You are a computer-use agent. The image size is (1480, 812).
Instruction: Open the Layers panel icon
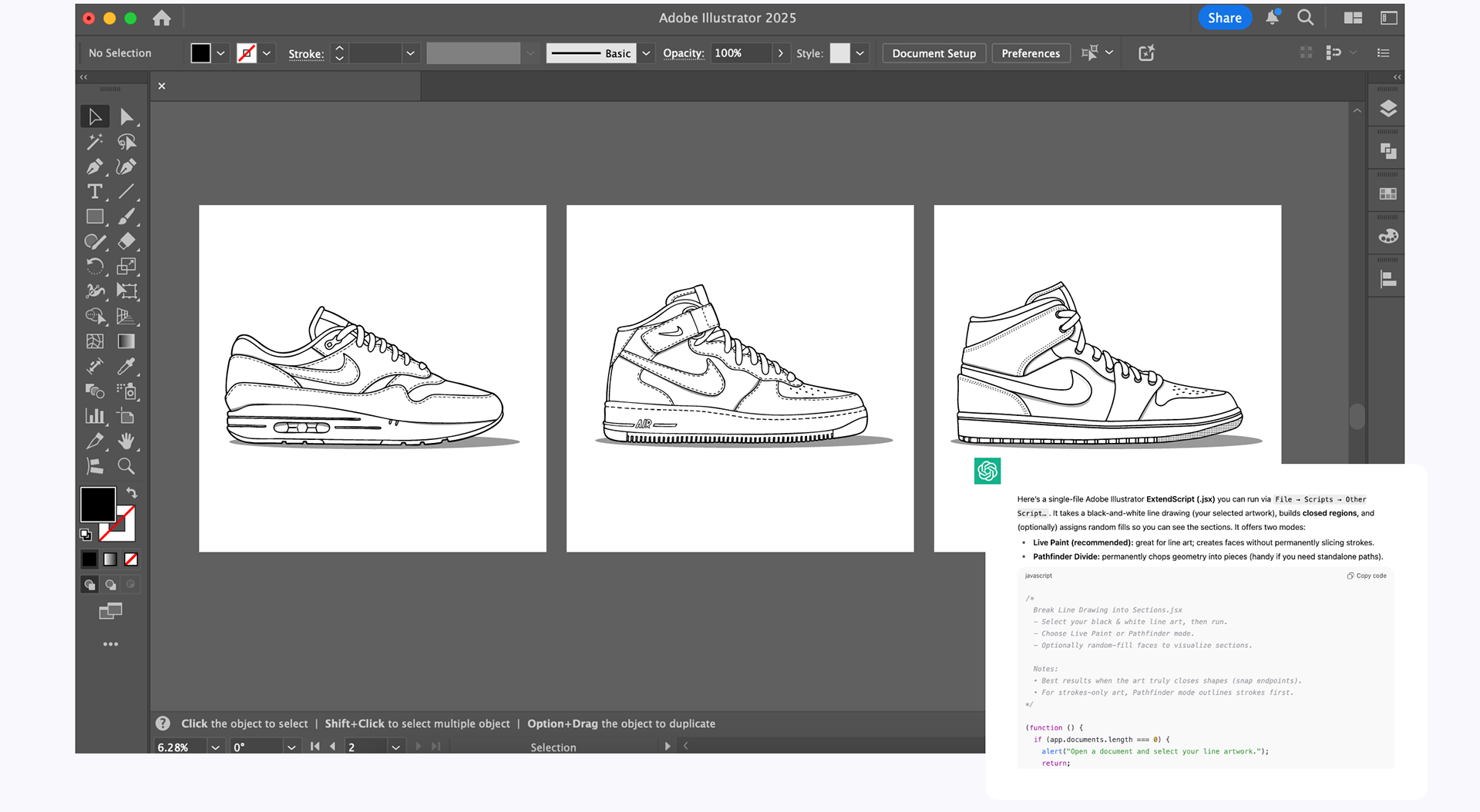tap(1387, 109)
